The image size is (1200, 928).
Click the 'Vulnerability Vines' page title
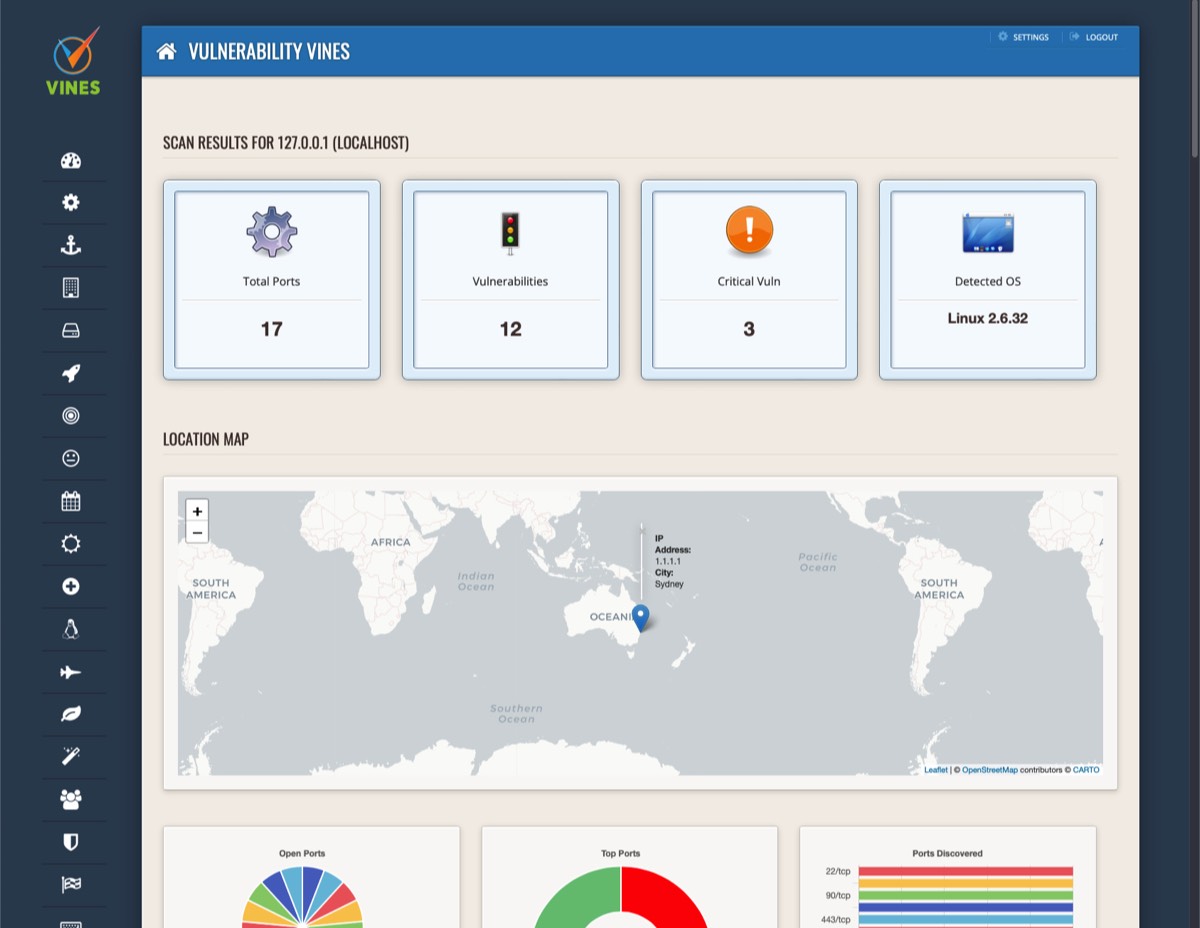click(269, 51)
